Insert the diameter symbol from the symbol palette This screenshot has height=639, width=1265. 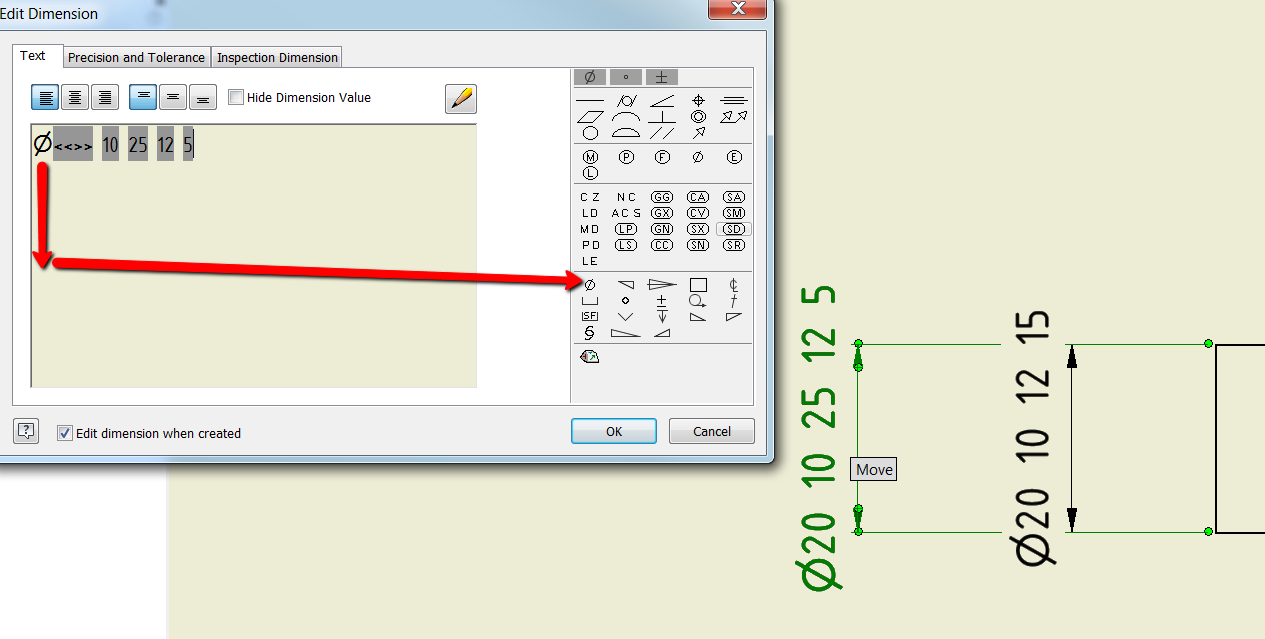point(589,77)
